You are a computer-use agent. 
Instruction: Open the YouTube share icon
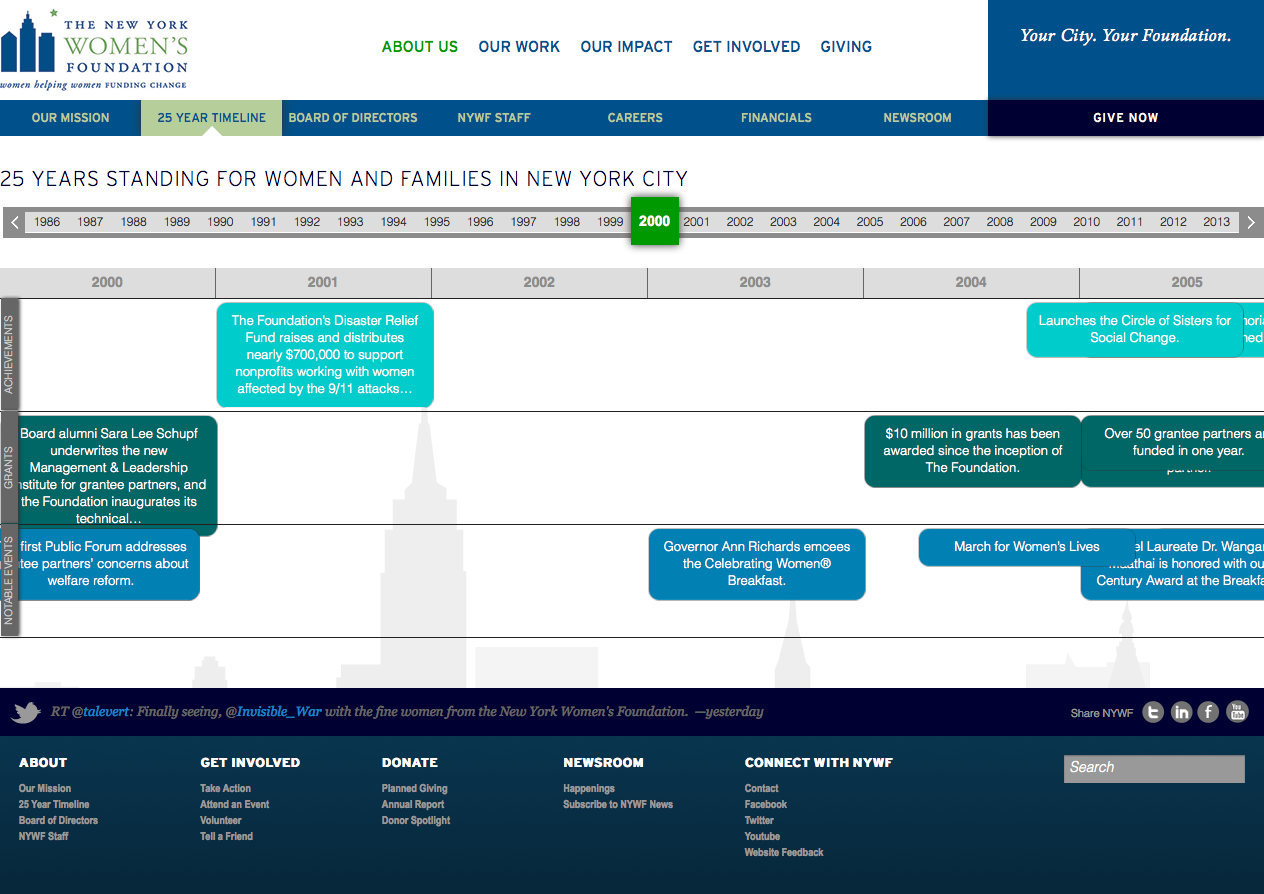[x=1237, y=712]
